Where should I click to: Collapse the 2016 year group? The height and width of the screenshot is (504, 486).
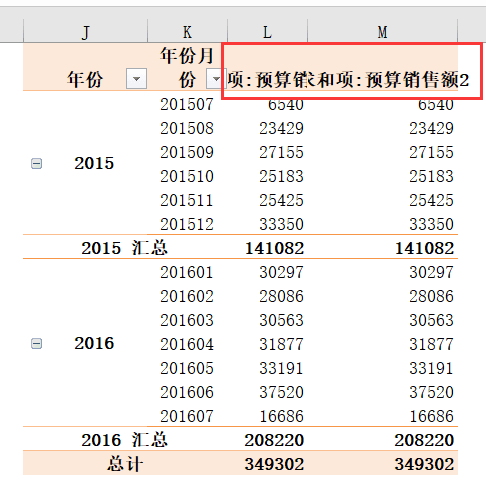pos(36,344)
